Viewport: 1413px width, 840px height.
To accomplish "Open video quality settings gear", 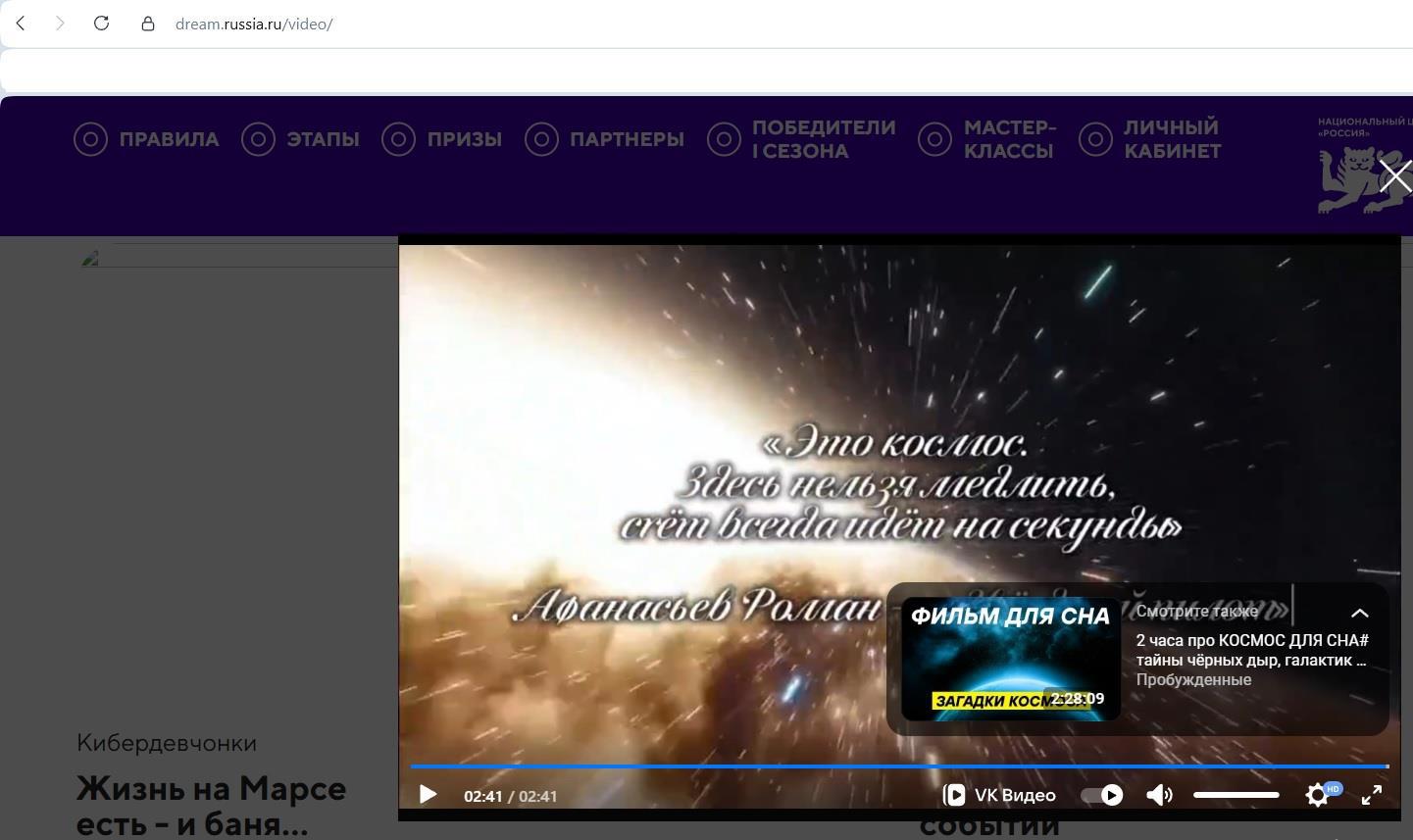I will 1319,795.
